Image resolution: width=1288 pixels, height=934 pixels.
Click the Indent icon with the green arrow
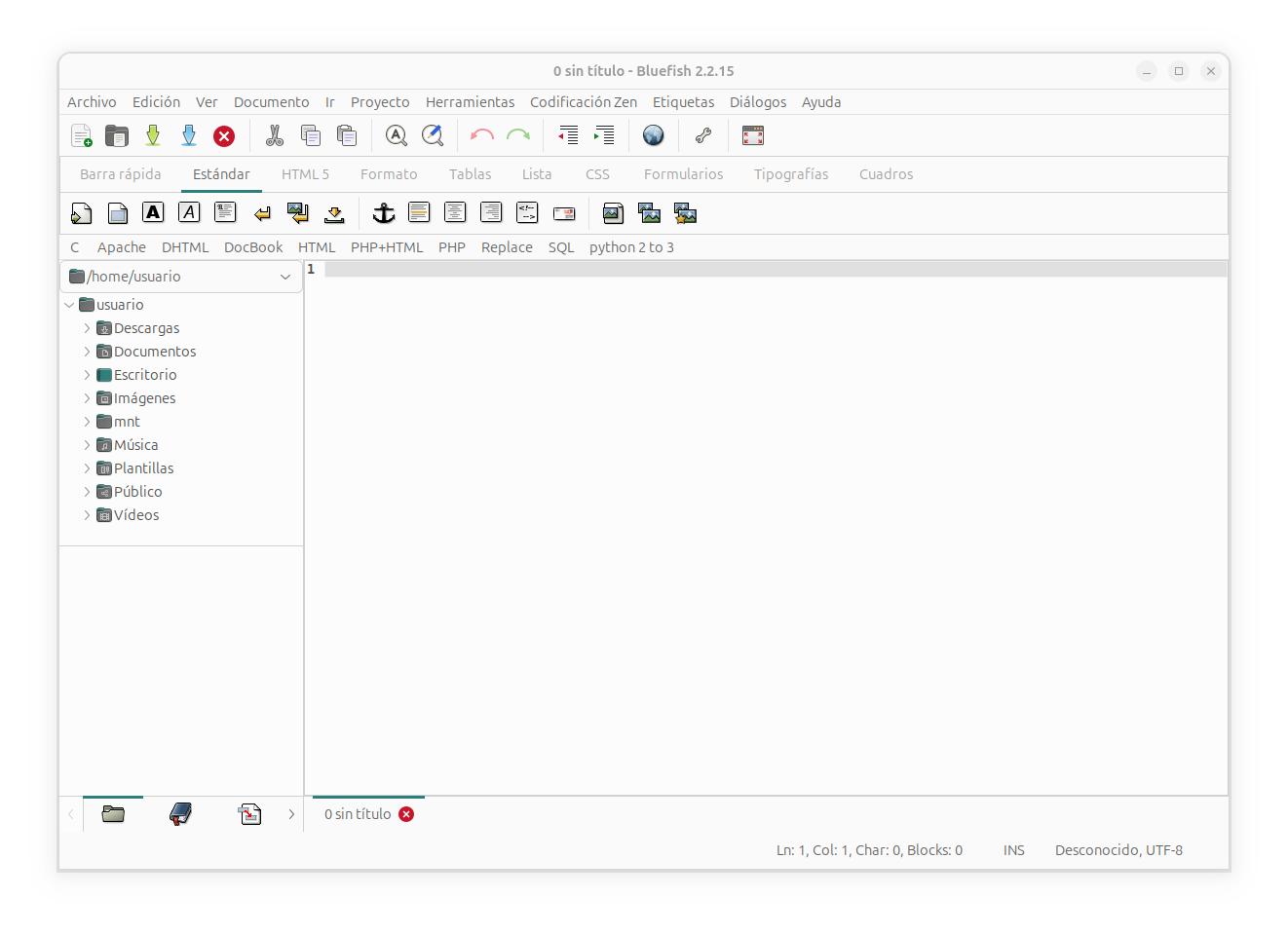click(604, 136)
